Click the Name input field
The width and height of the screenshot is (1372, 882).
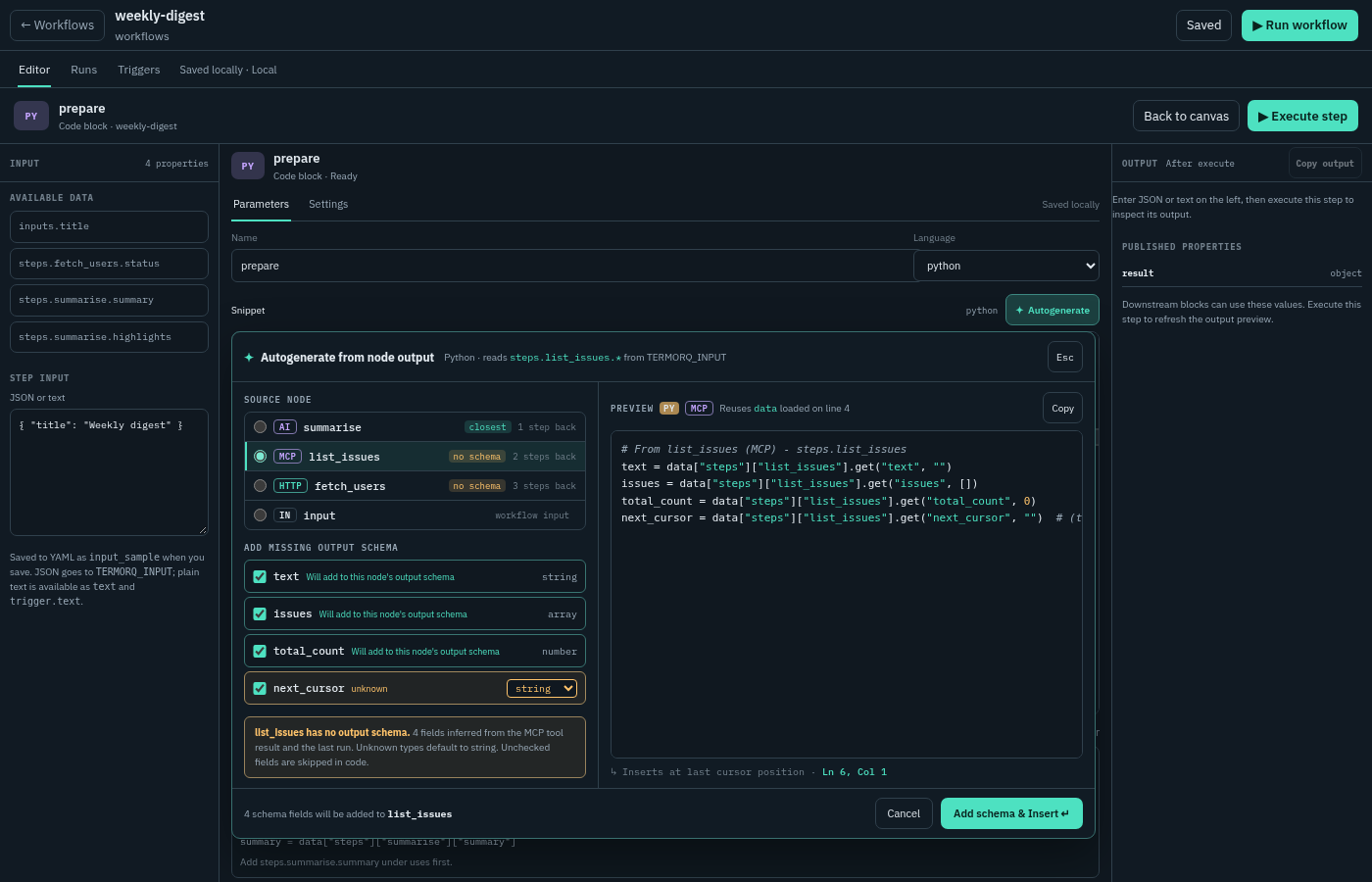point(574,266)
